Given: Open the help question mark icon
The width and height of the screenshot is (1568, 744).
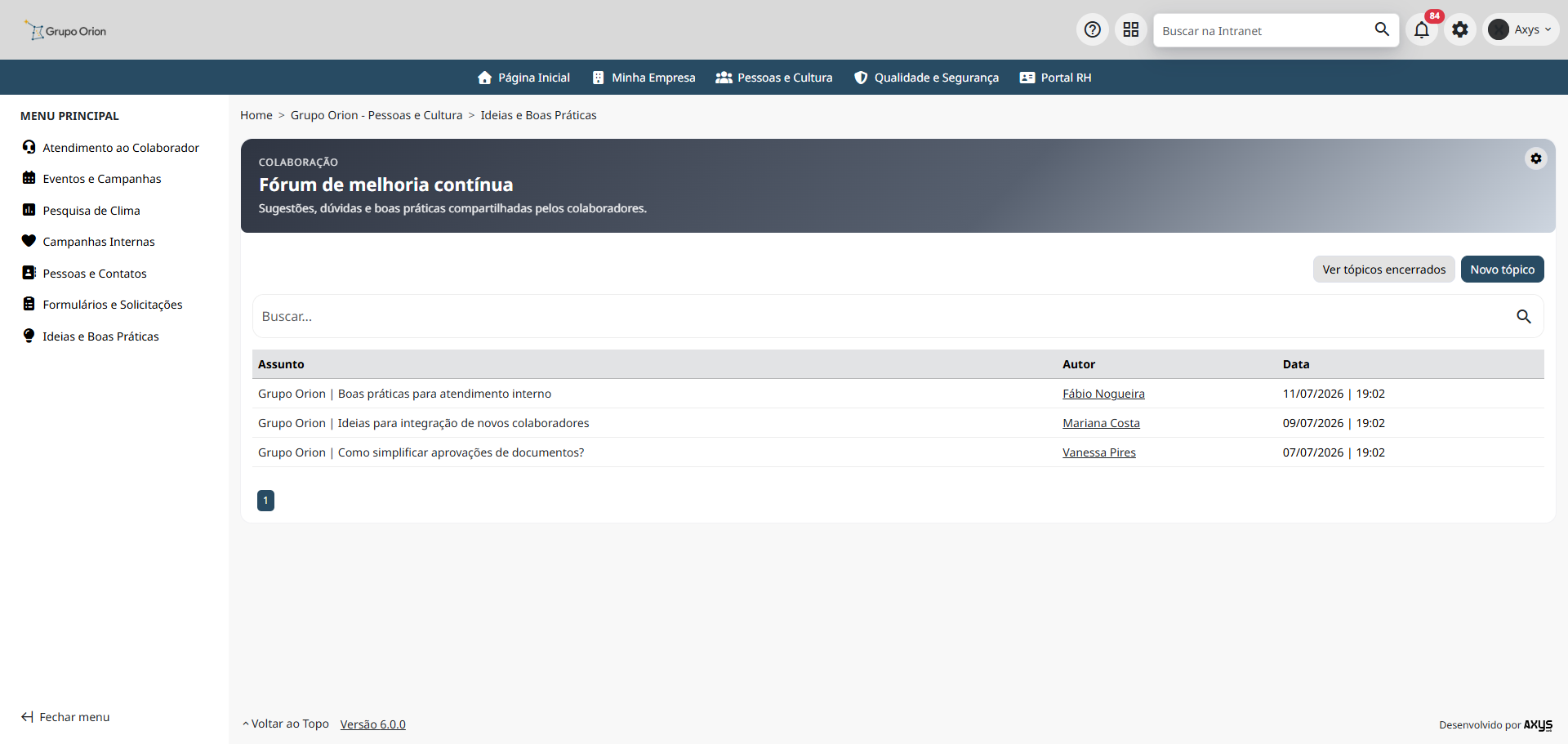Looking at the screenshot, I should click(1092, 30).
